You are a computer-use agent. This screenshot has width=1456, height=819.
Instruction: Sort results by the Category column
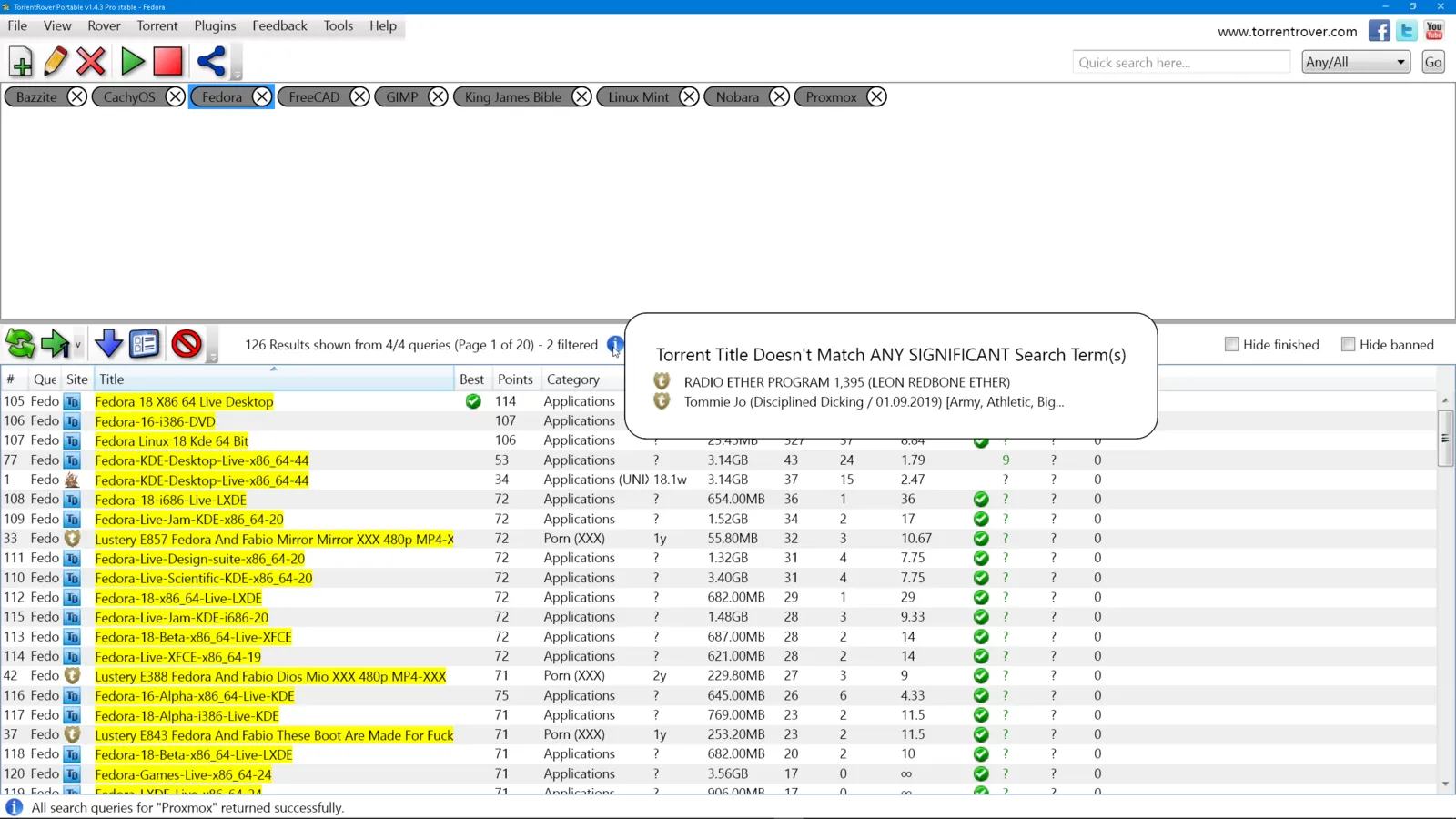tap(582, 379)
